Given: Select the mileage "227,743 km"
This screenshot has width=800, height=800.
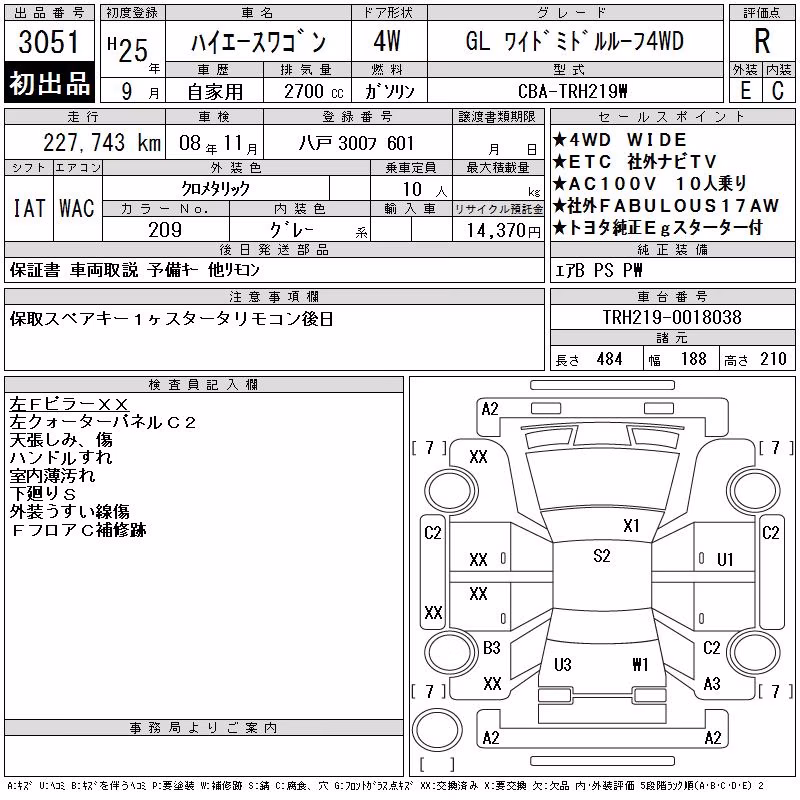Looking at the screenshot, I should pyautogui.click(x=102, y=142).
